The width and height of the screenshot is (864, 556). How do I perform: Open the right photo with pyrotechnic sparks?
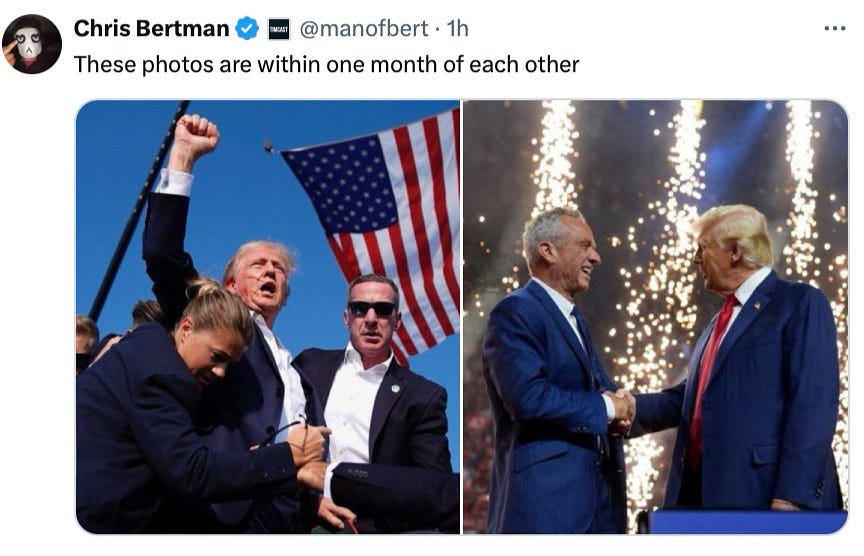(656, 317)
